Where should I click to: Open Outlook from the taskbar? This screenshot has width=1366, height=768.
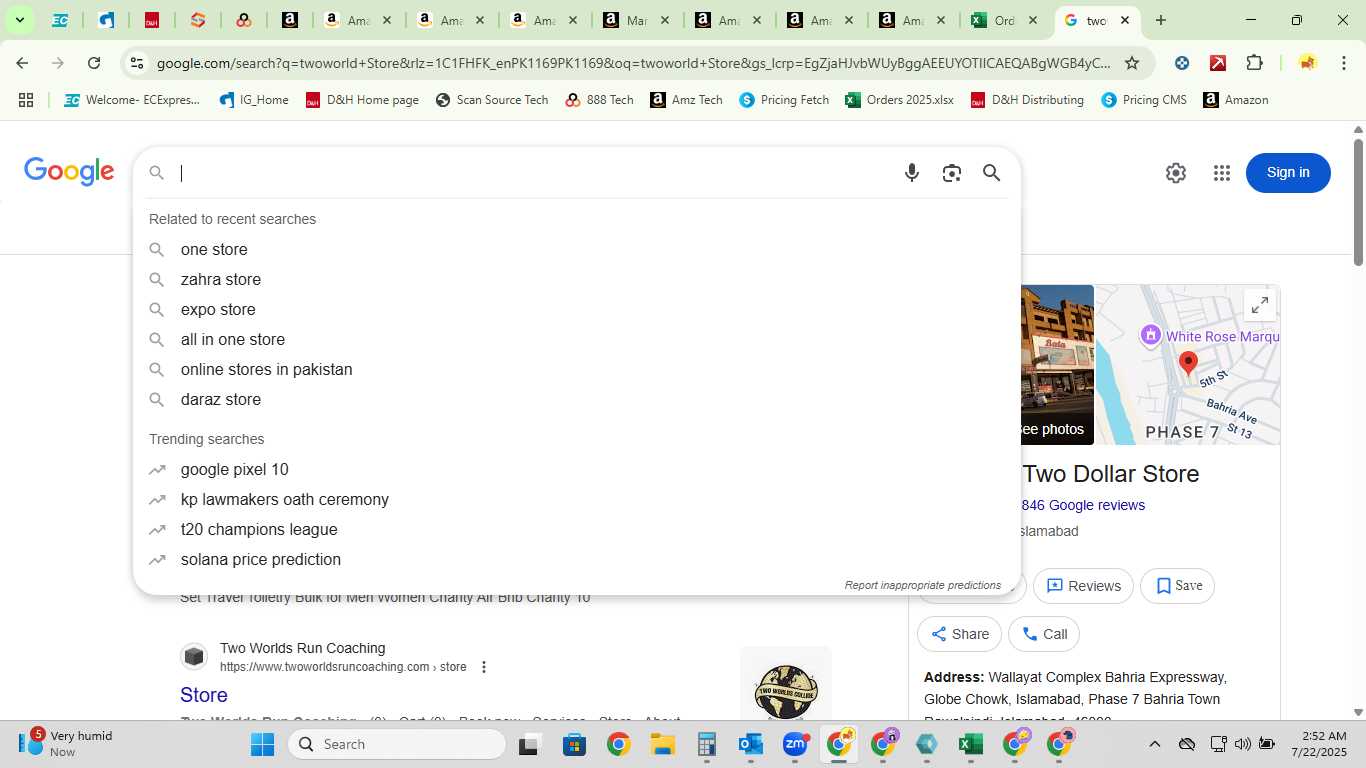pos(751,744)
